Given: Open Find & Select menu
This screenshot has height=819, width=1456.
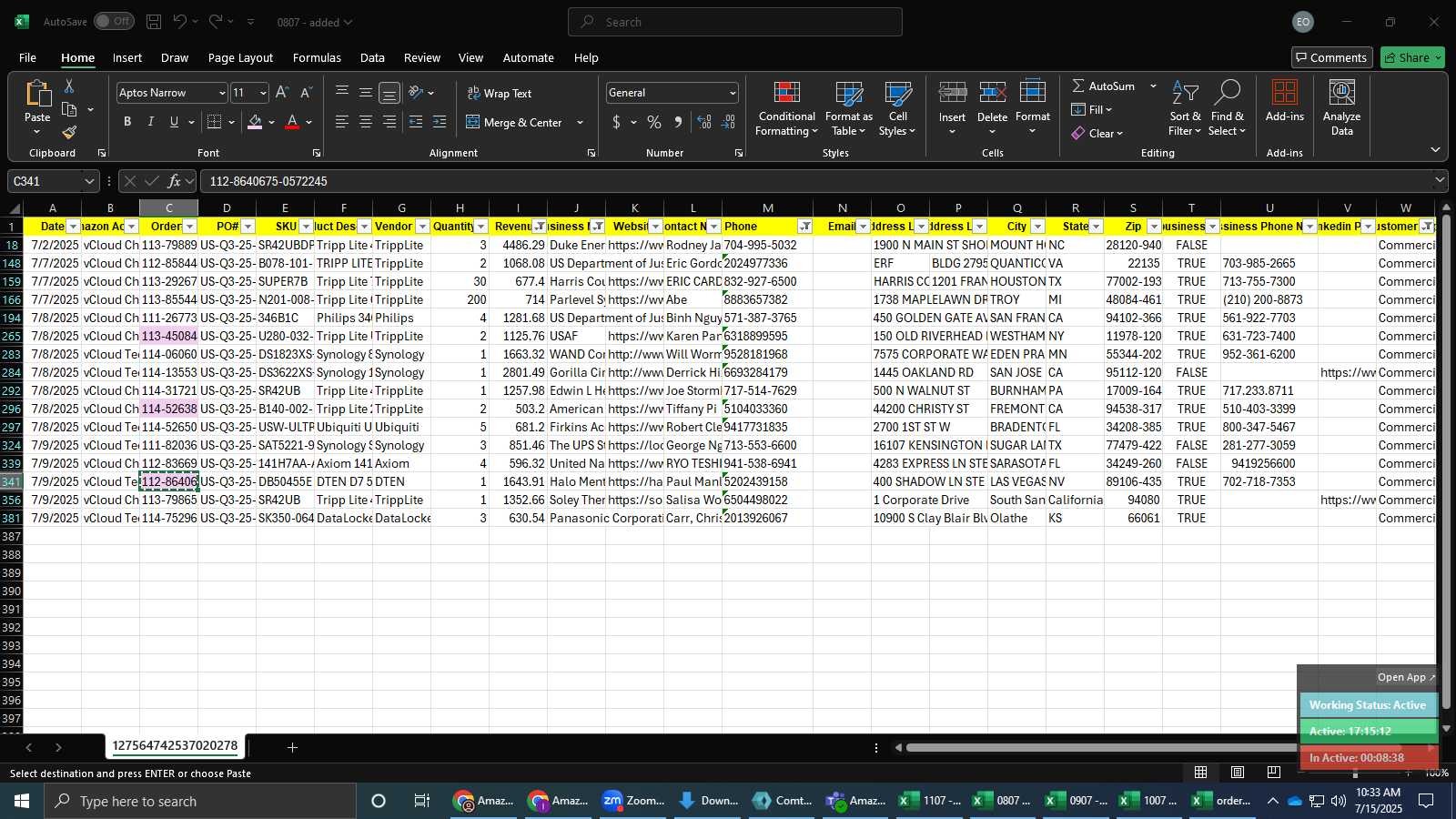Looking at the screenshot, I should click(1227, 108).
